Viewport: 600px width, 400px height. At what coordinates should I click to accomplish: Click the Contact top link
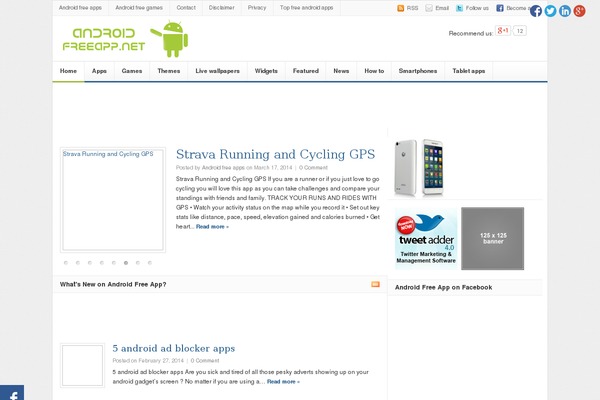tap(186, 8)
